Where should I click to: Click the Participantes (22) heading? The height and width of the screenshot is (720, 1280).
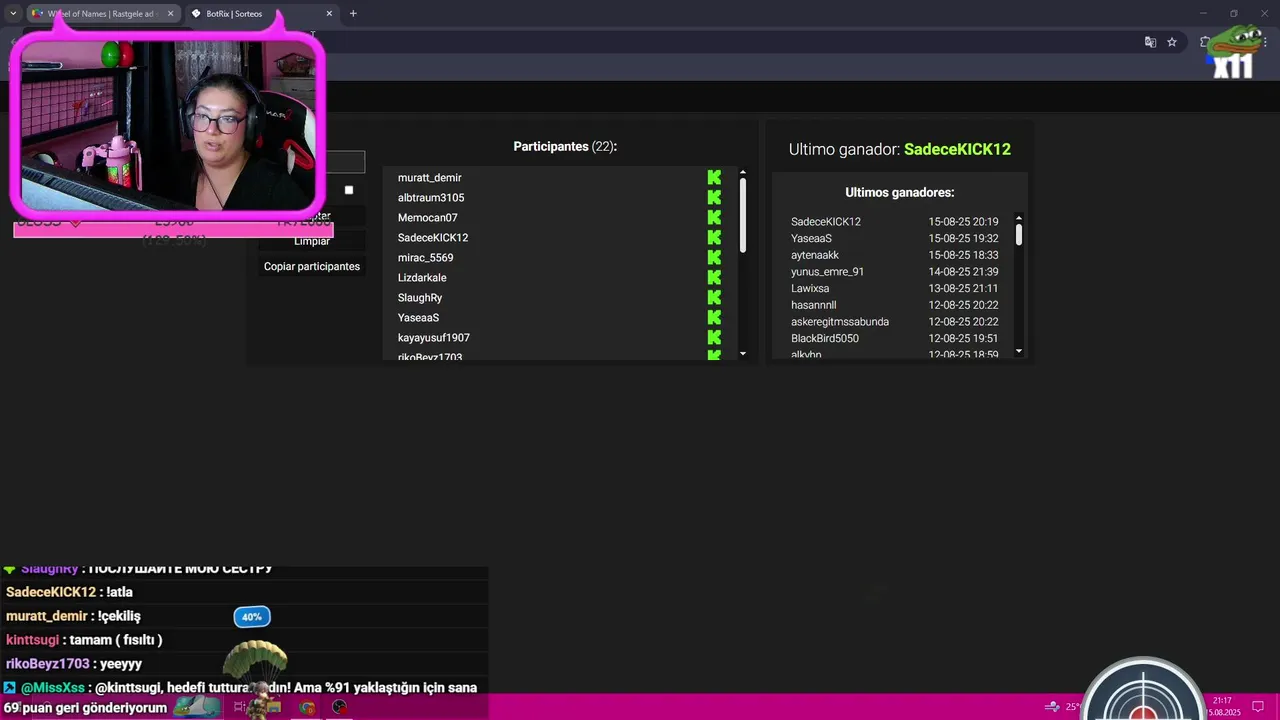565,146
